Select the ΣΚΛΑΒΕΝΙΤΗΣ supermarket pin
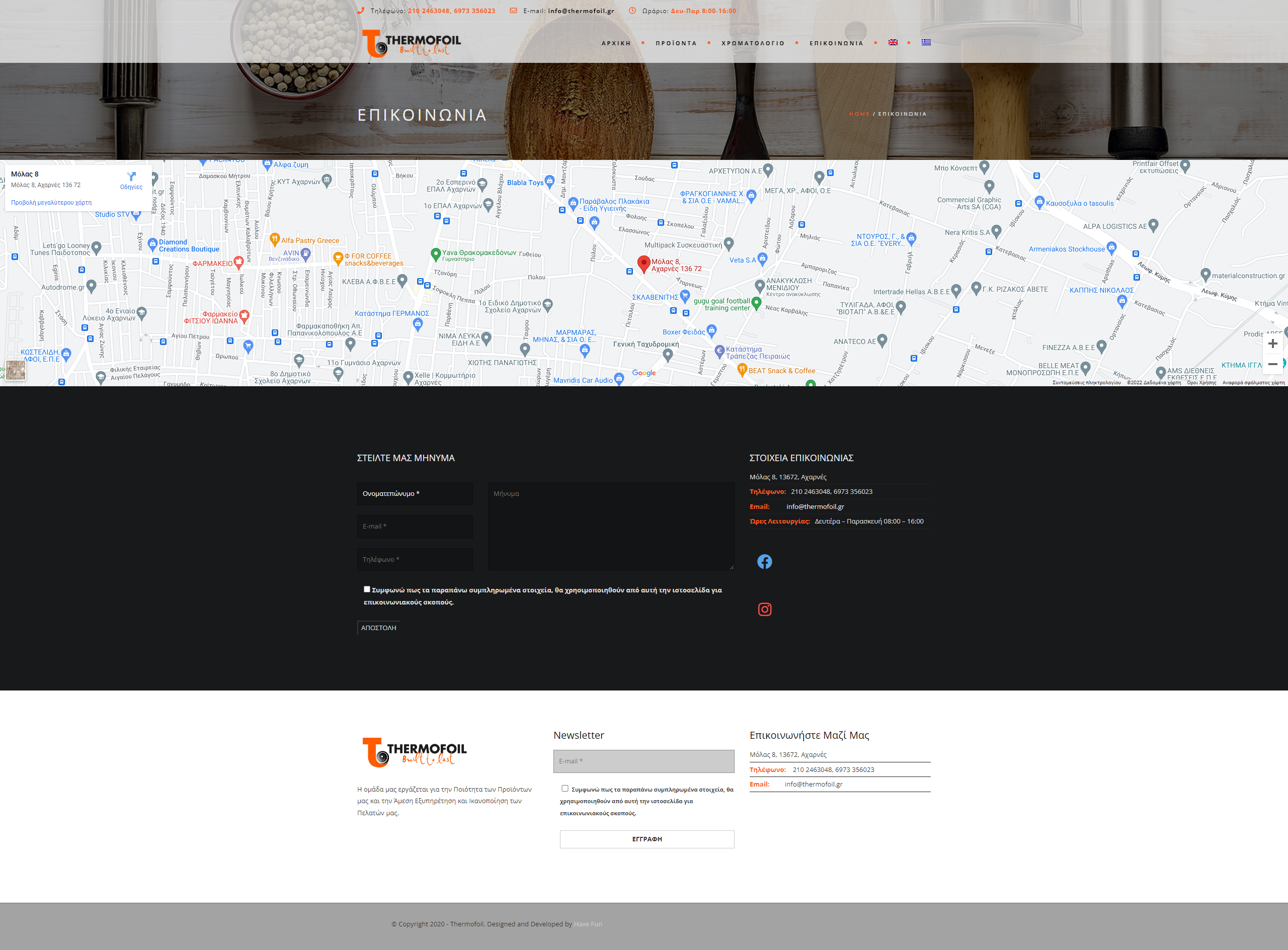Viewport: 1288px width, 950px height. click(685, 296)
